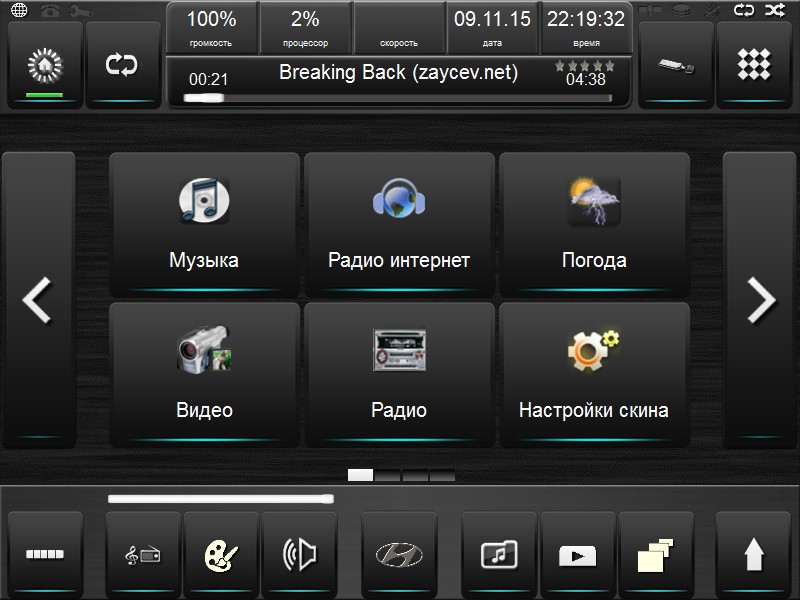This screenshot has width=800, height=600.
Task: Click the 100% громкость volume box
Action: pyautogui.click(x=211, y=28)
